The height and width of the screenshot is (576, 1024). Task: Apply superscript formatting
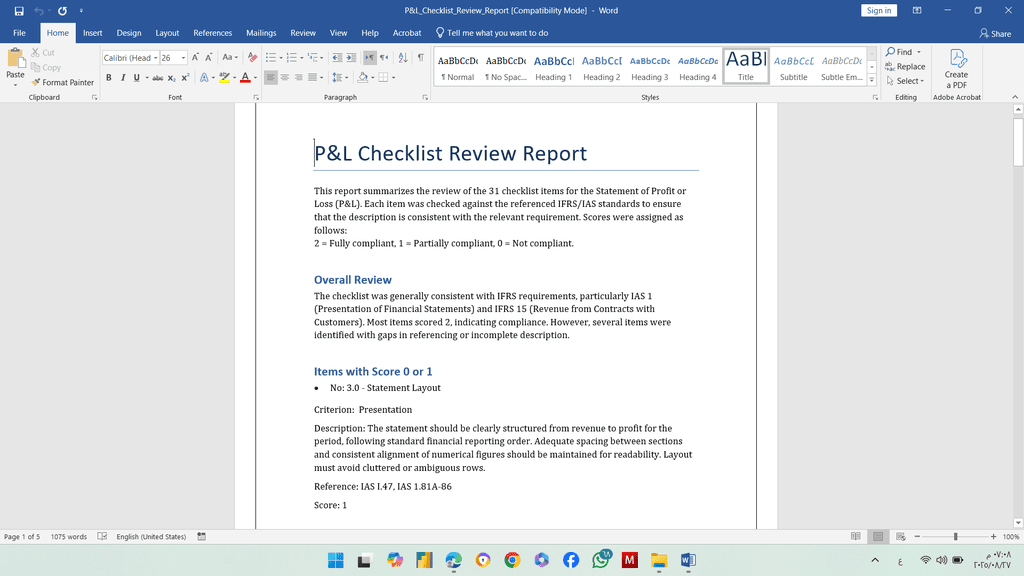185,78
